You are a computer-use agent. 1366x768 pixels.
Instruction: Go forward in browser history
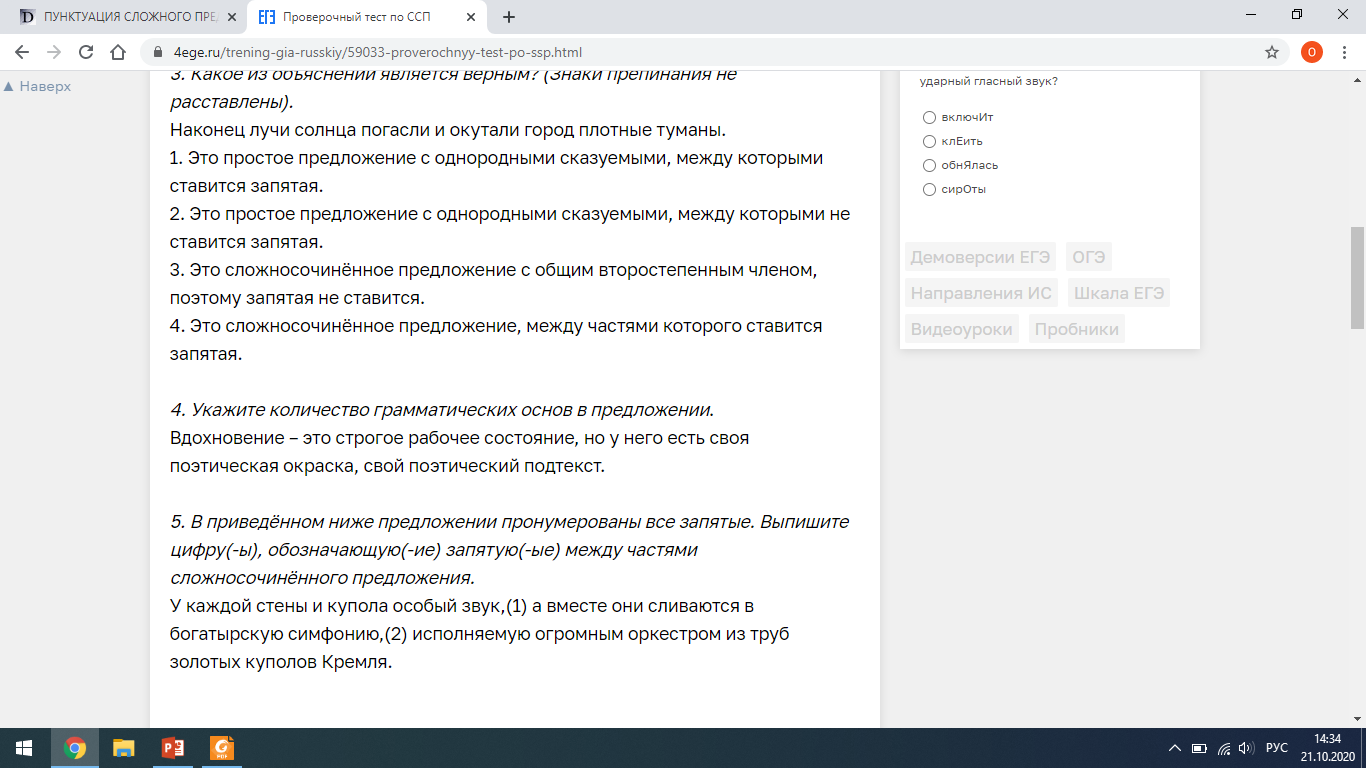tap(54, 52)
